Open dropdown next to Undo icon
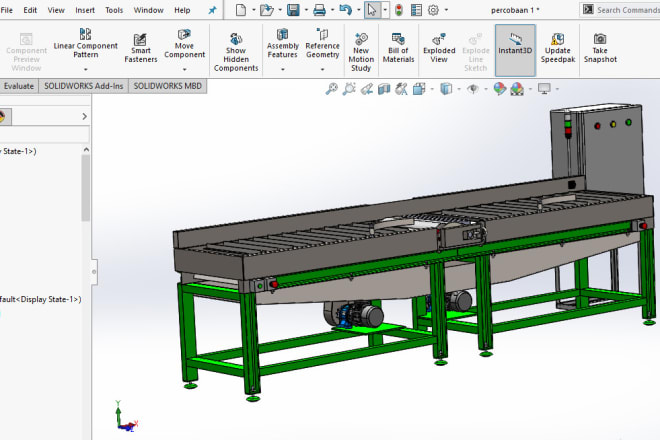 click(x=359, y=10)
